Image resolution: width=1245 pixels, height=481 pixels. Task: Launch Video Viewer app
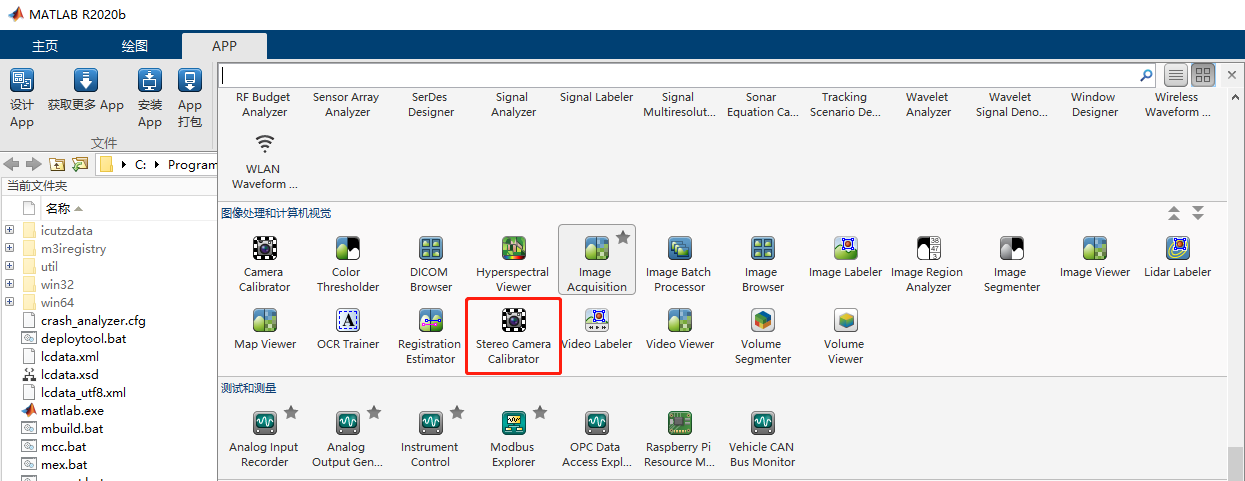pos(680,328)
